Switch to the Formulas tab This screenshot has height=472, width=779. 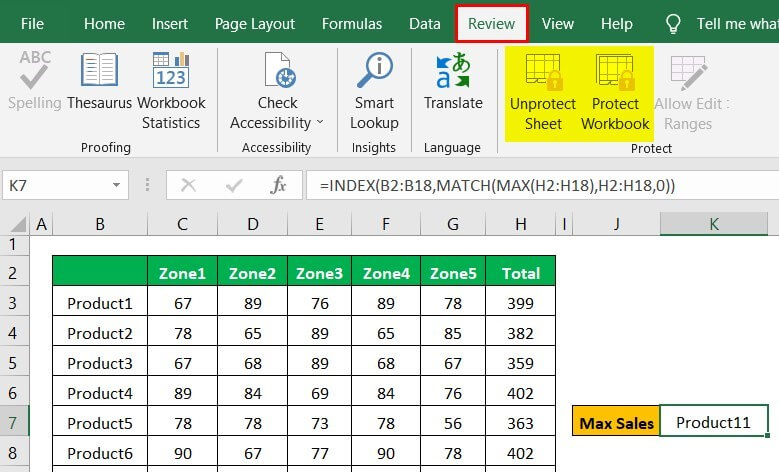click(352, 24)
